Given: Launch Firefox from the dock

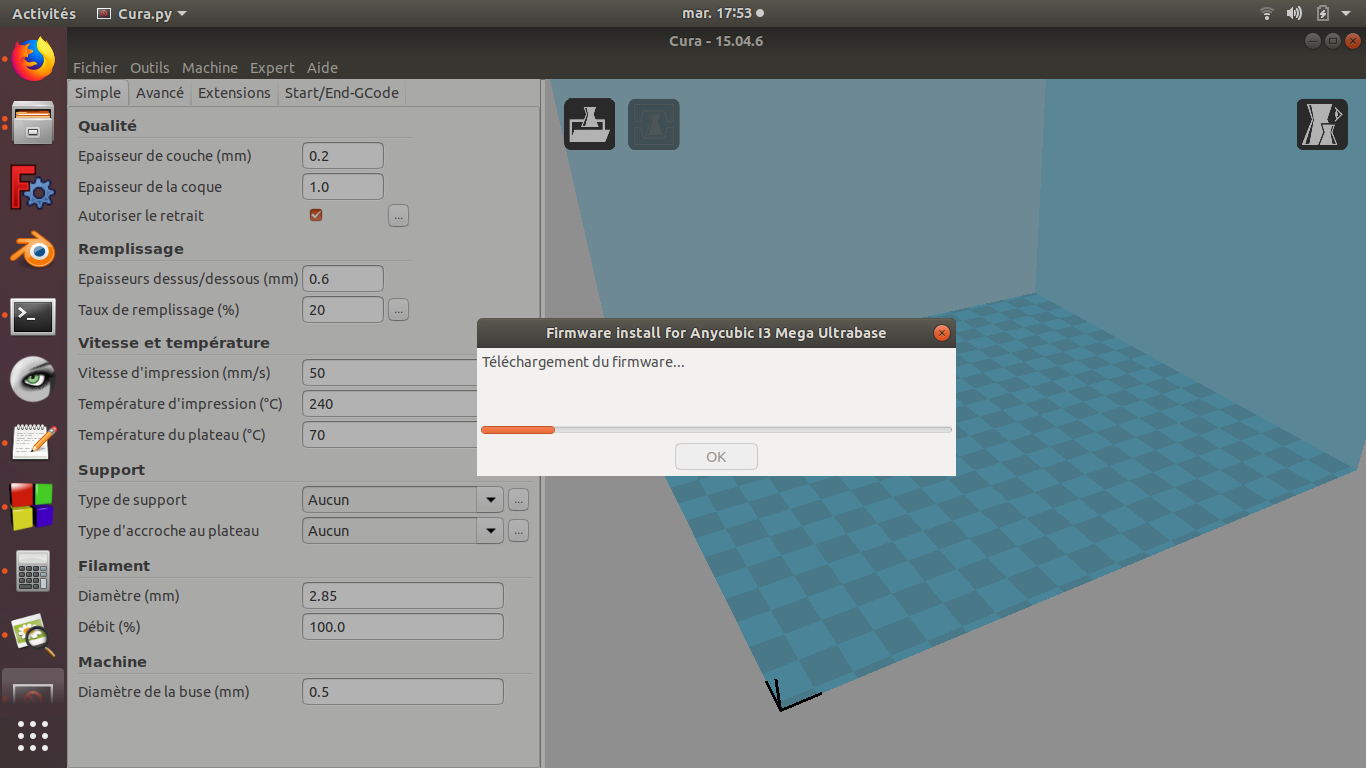Looking at the screenshot, I should click(x=33, y=60).
